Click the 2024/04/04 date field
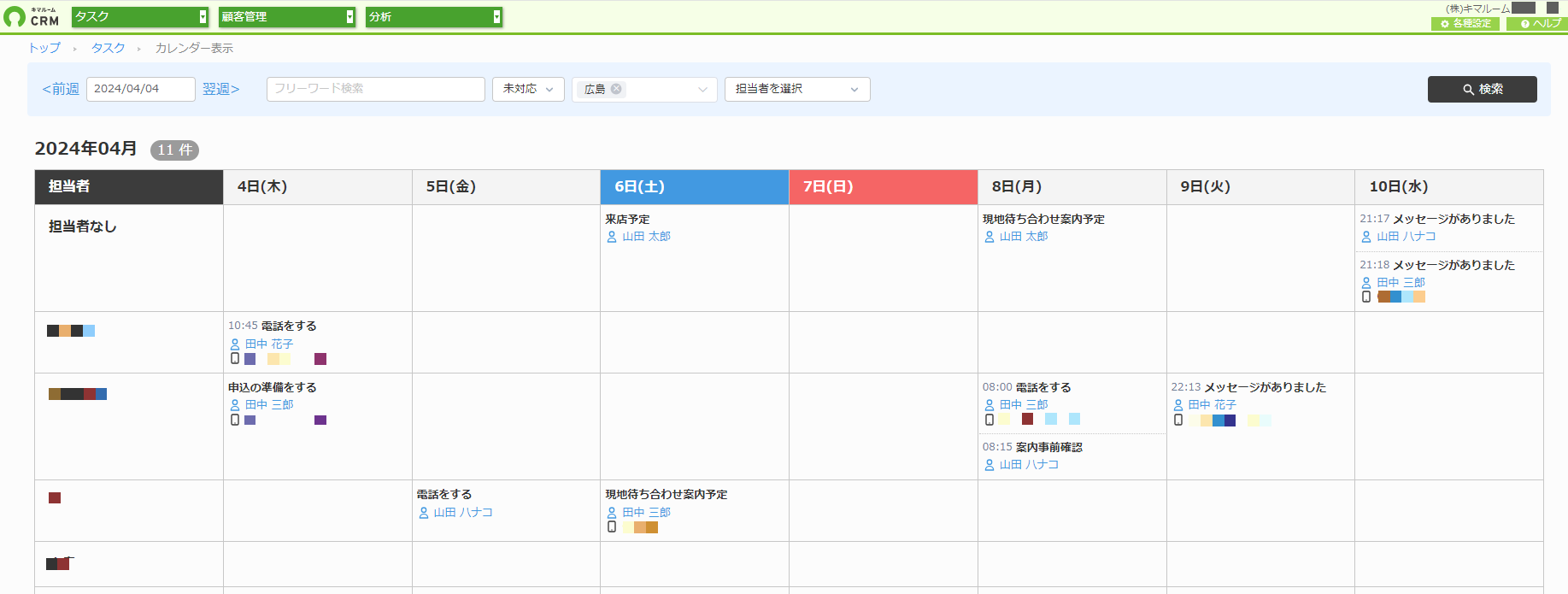 pos(141,89)
